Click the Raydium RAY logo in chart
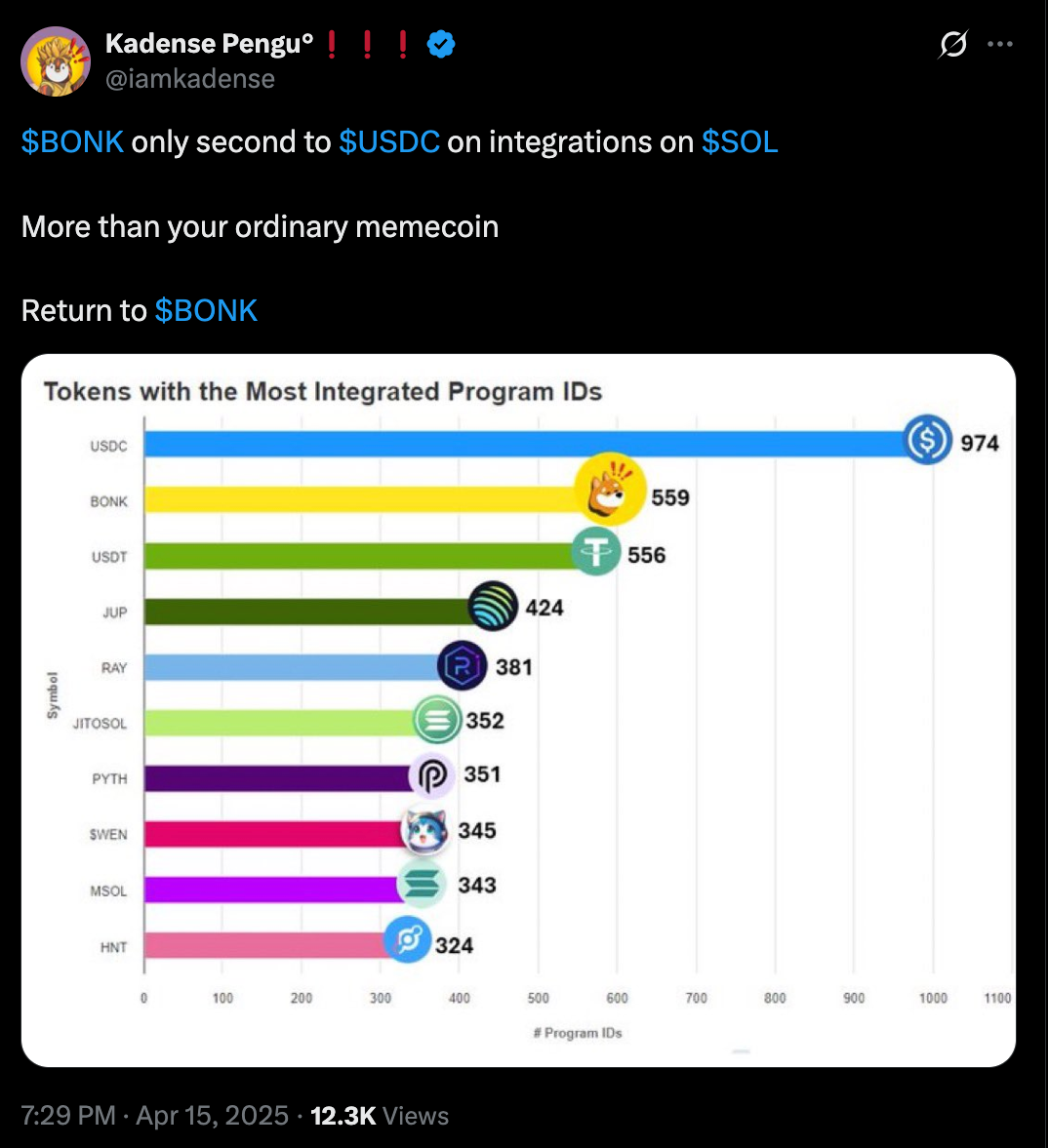 click(462, 666)
